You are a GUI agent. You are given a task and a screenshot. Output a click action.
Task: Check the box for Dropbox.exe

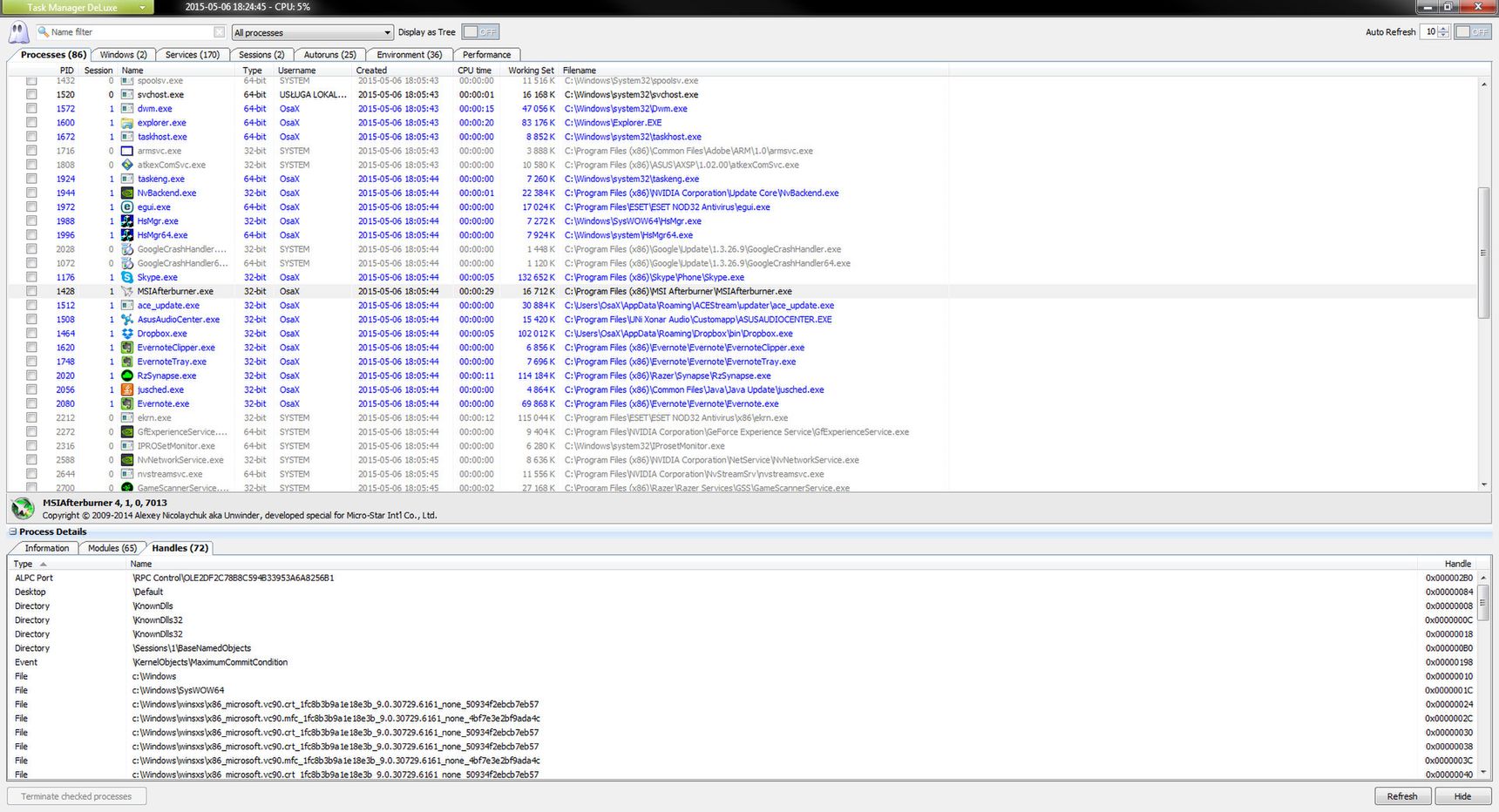click(31, 334)
